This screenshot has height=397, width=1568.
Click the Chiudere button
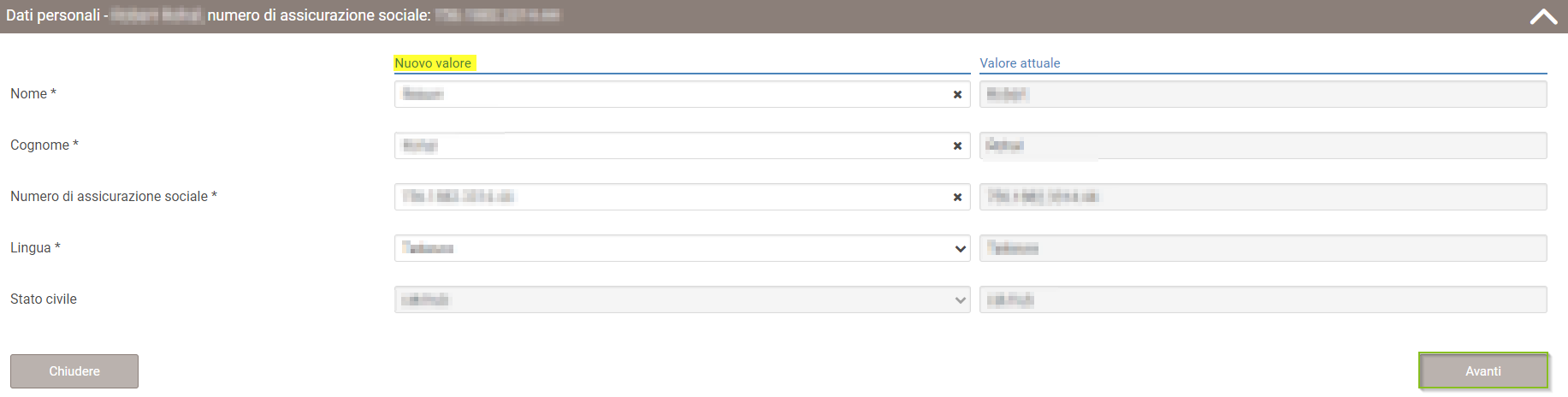click(74, 371)
